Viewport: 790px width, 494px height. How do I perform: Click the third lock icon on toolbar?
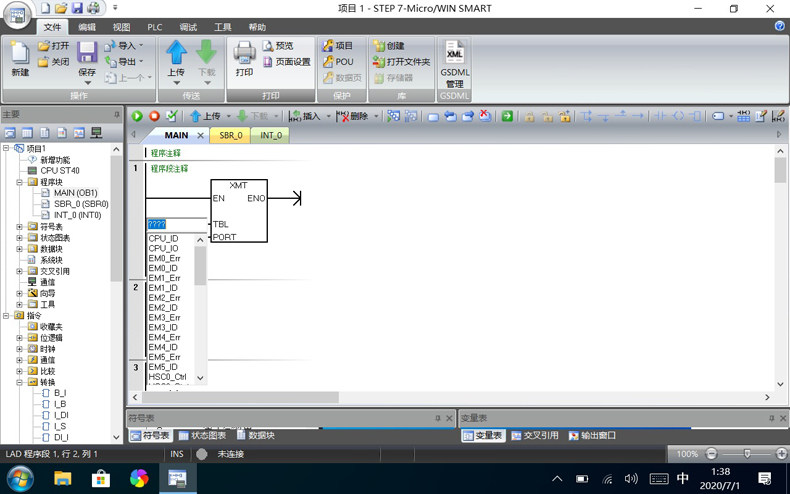pos(564,116)
